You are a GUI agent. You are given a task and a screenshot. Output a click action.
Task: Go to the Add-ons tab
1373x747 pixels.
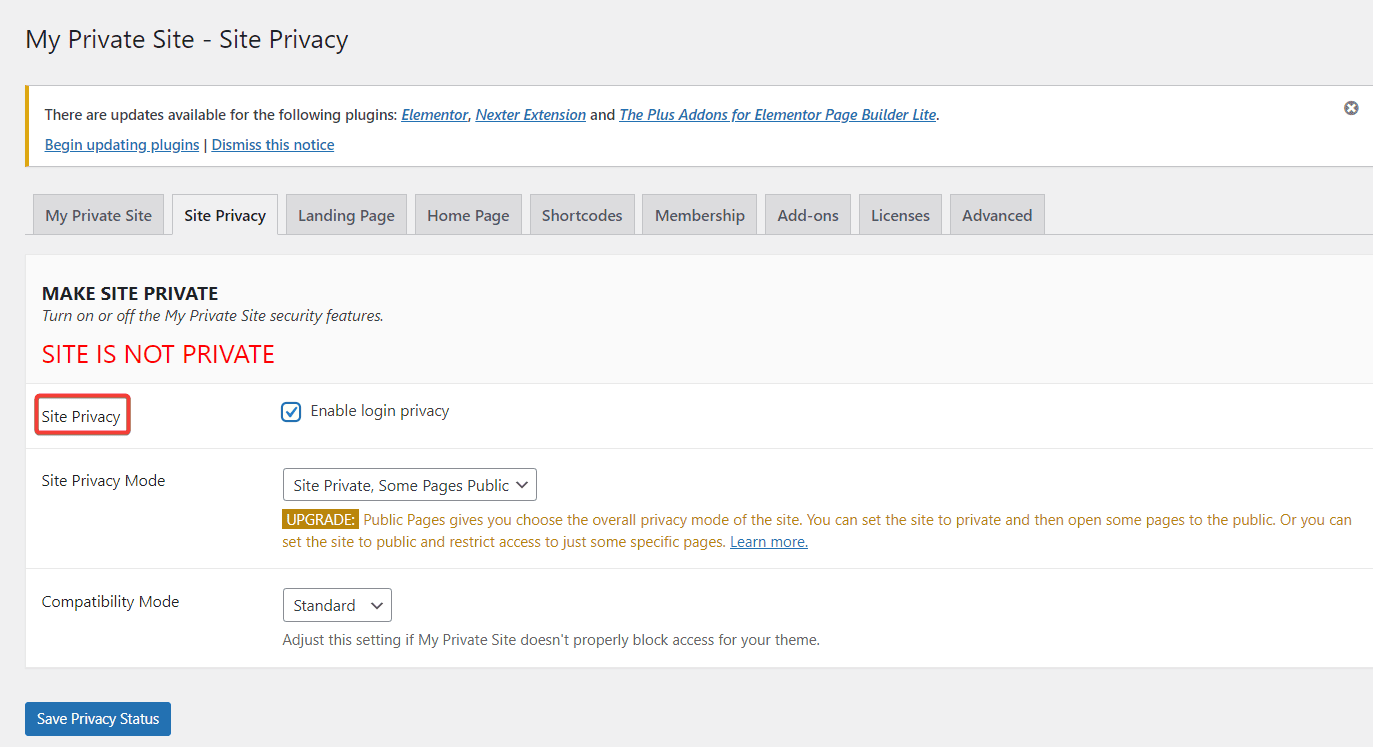click(807, 214)
